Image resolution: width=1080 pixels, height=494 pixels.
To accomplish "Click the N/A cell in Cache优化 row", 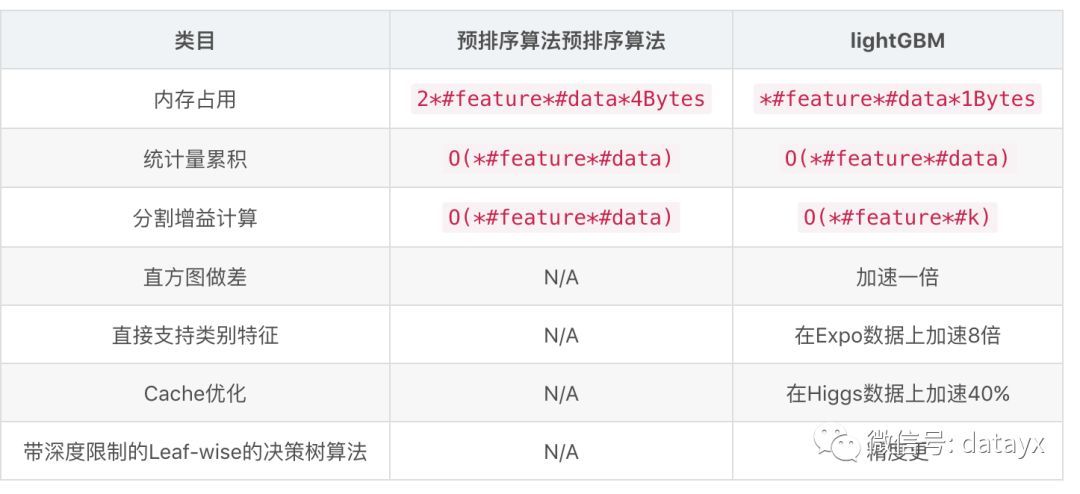I will click(x=561, y=393).
